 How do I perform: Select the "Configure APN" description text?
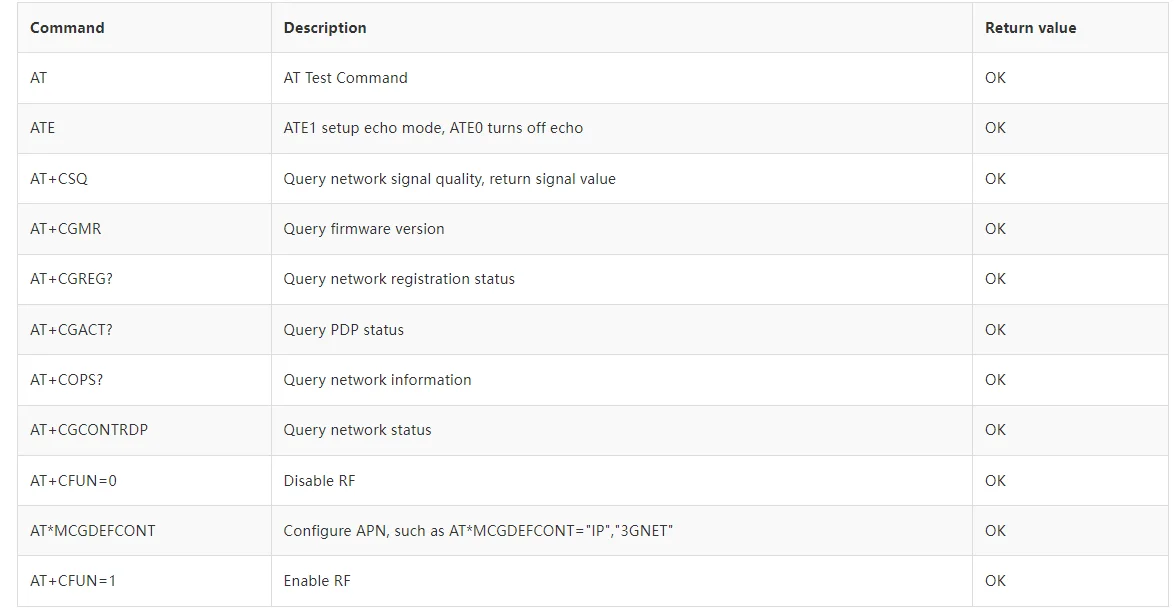click(478, 531)
